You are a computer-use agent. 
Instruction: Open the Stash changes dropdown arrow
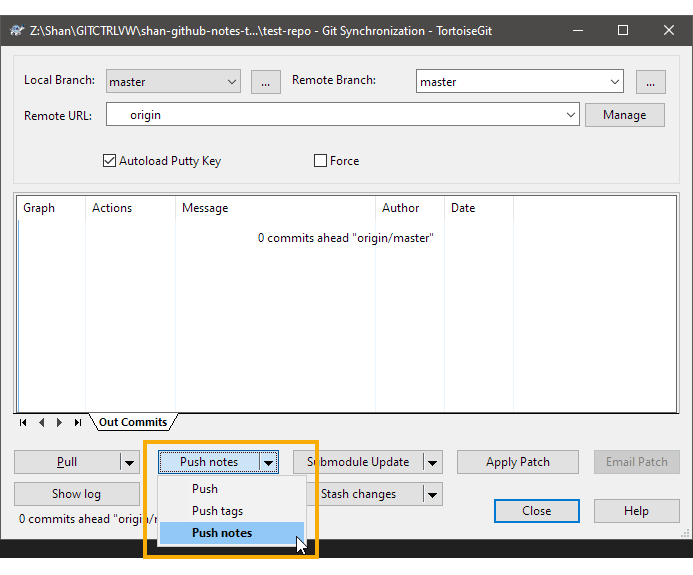433,494
